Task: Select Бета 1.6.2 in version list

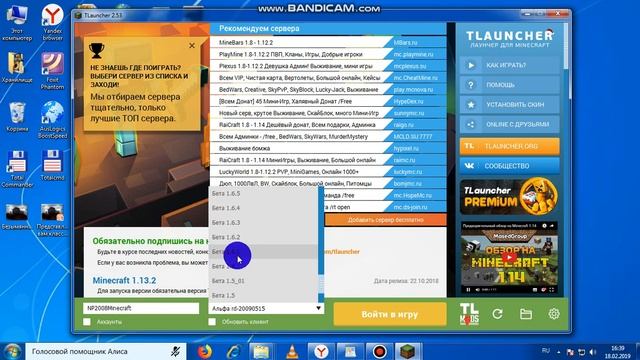Action: [263, 237]
